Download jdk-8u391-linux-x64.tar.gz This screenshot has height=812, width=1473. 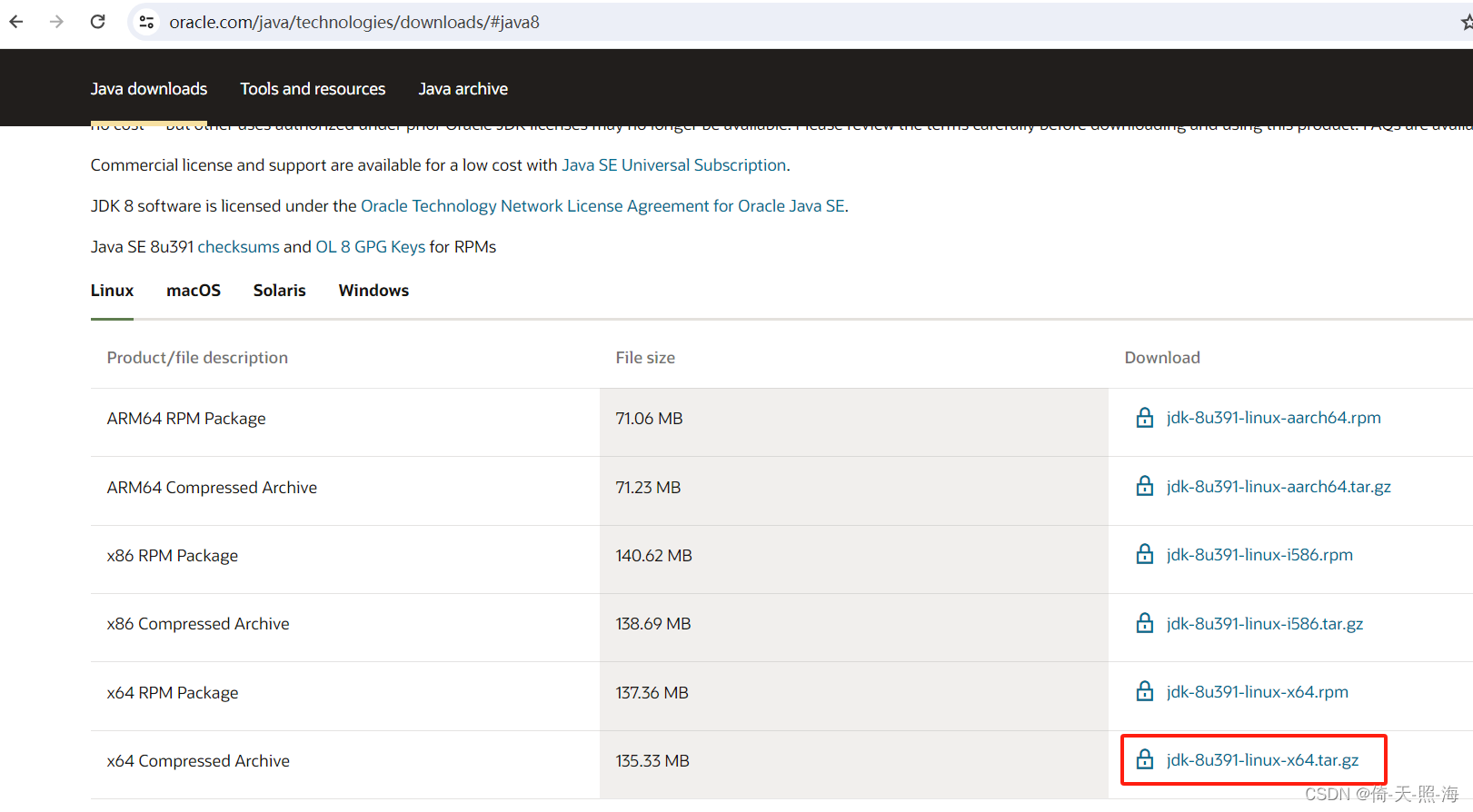pos(1263,760)
